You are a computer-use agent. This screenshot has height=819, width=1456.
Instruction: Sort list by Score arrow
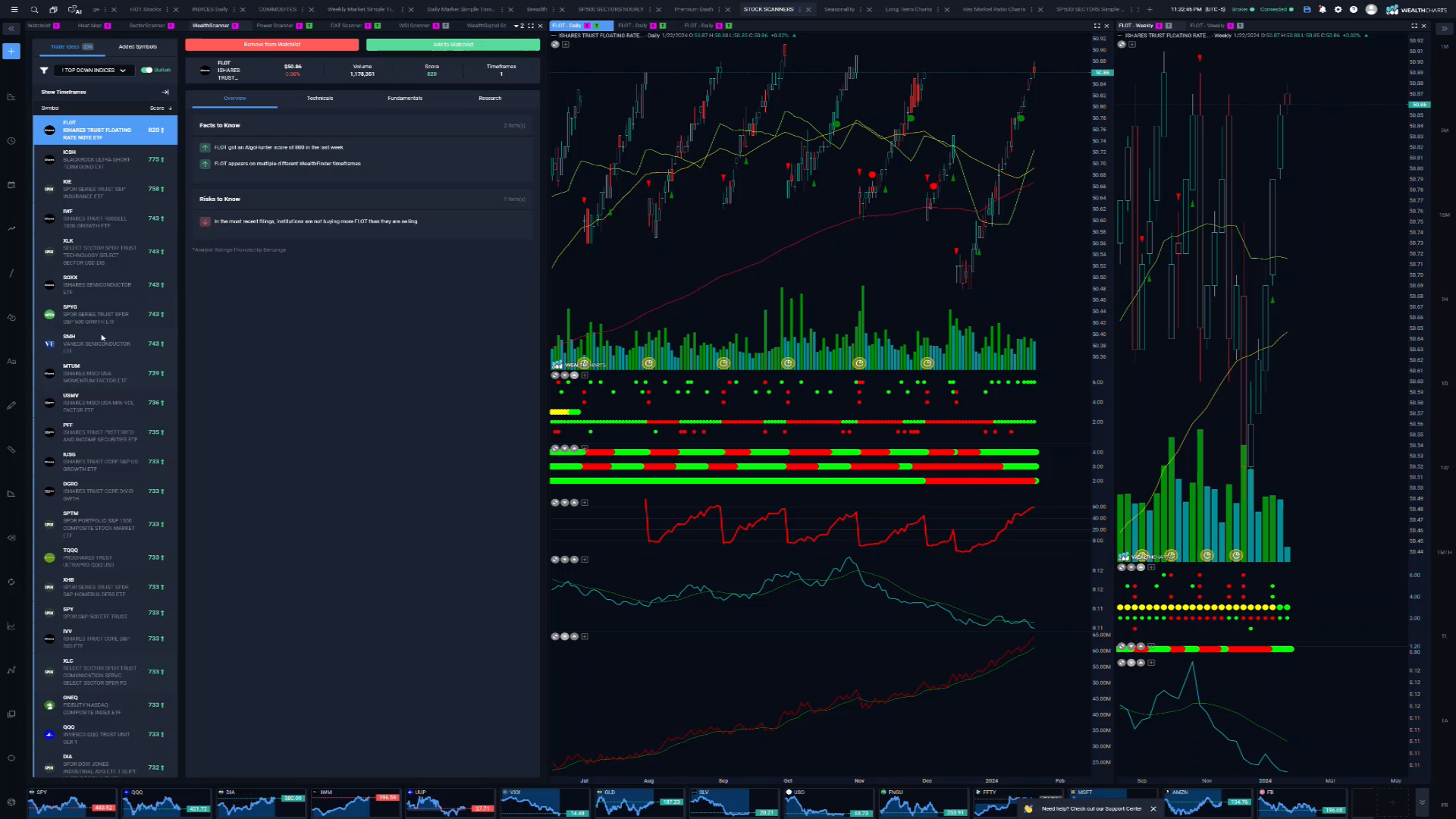point(170,108)
